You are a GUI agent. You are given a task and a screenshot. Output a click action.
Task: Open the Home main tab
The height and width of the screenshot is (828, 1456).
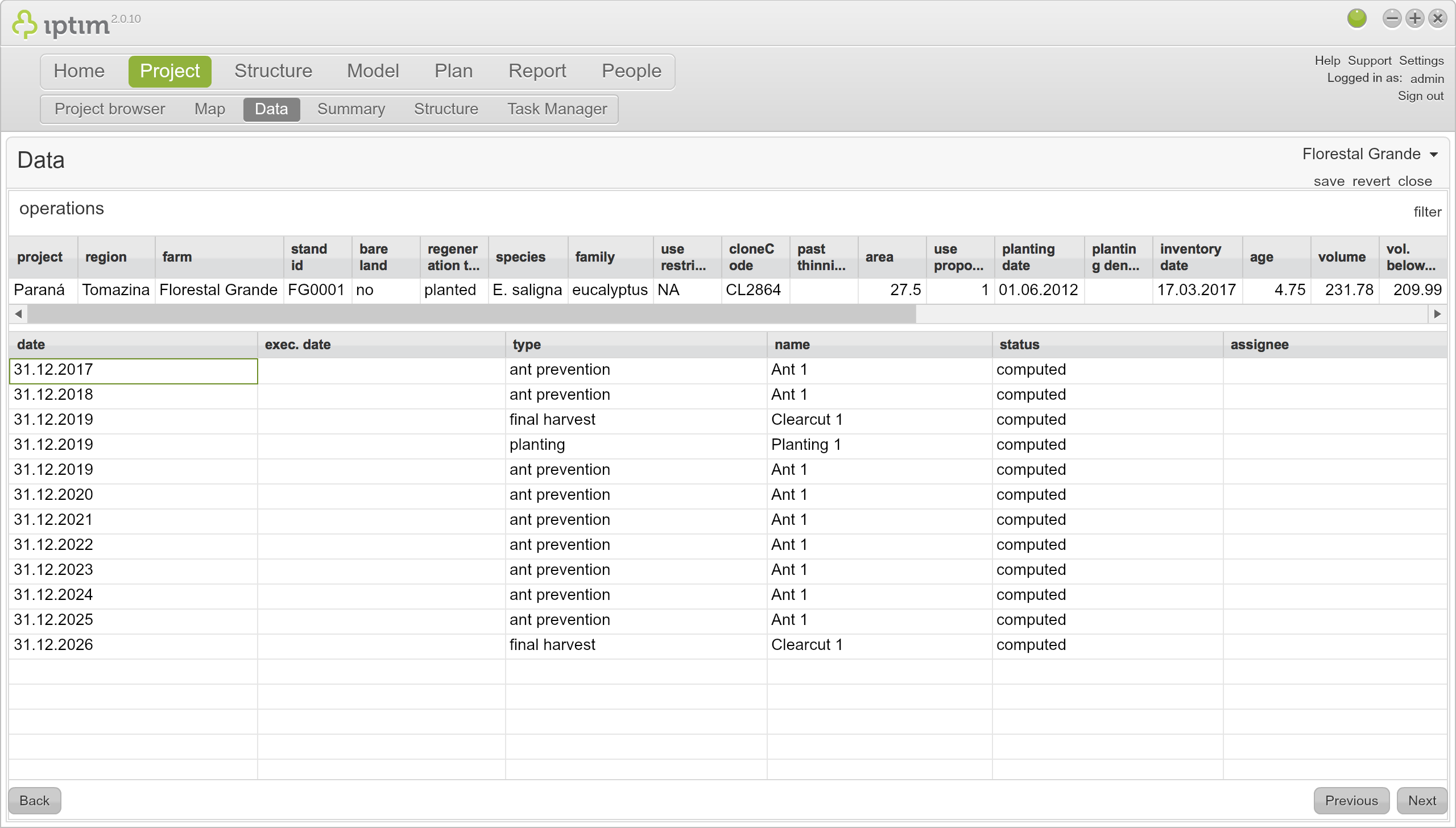coord(79,71)
